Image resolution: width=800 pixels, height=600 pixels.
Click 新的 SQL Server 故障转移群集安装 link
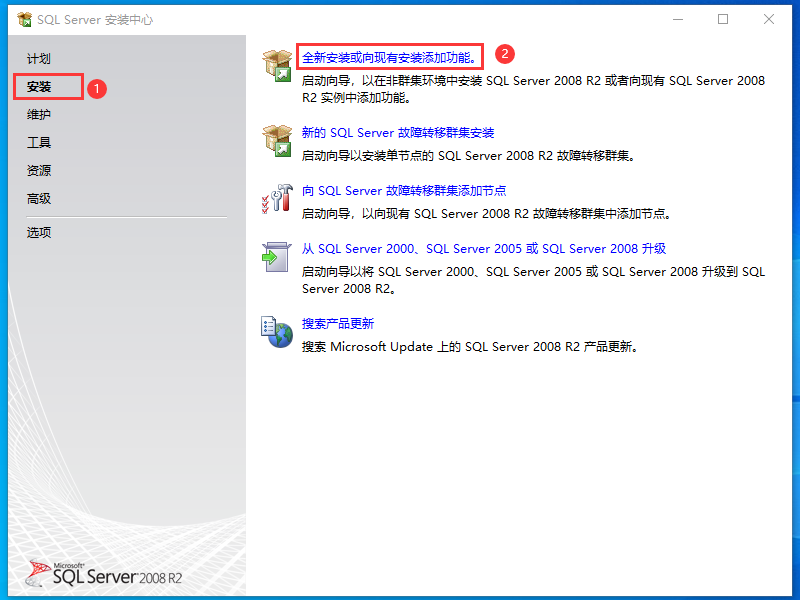pyautogui.click(x=398, y=133)
